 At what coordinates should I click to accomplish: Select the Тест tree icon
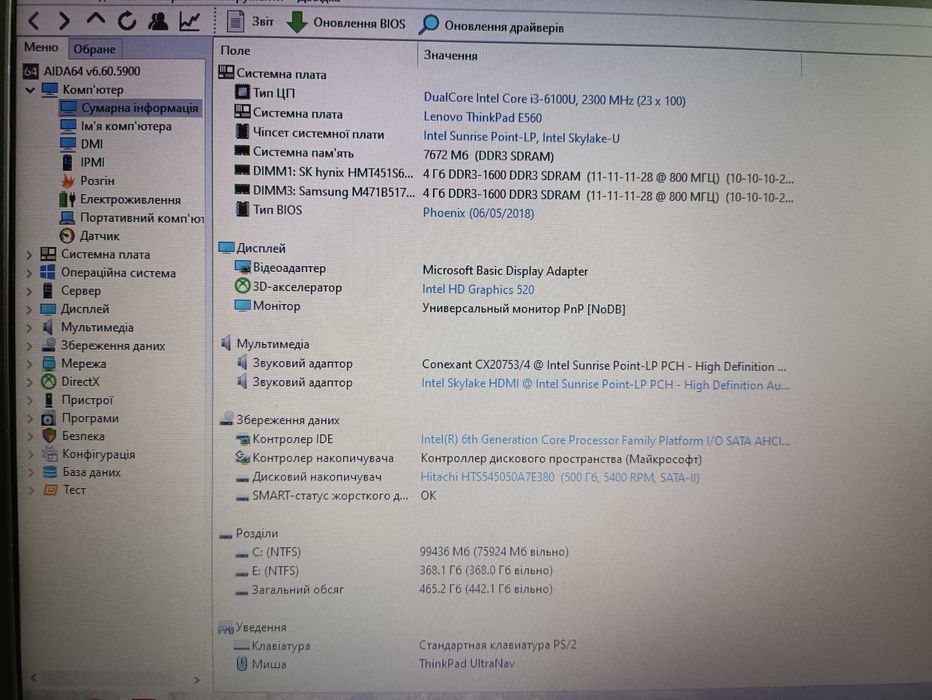pos(51,490)
